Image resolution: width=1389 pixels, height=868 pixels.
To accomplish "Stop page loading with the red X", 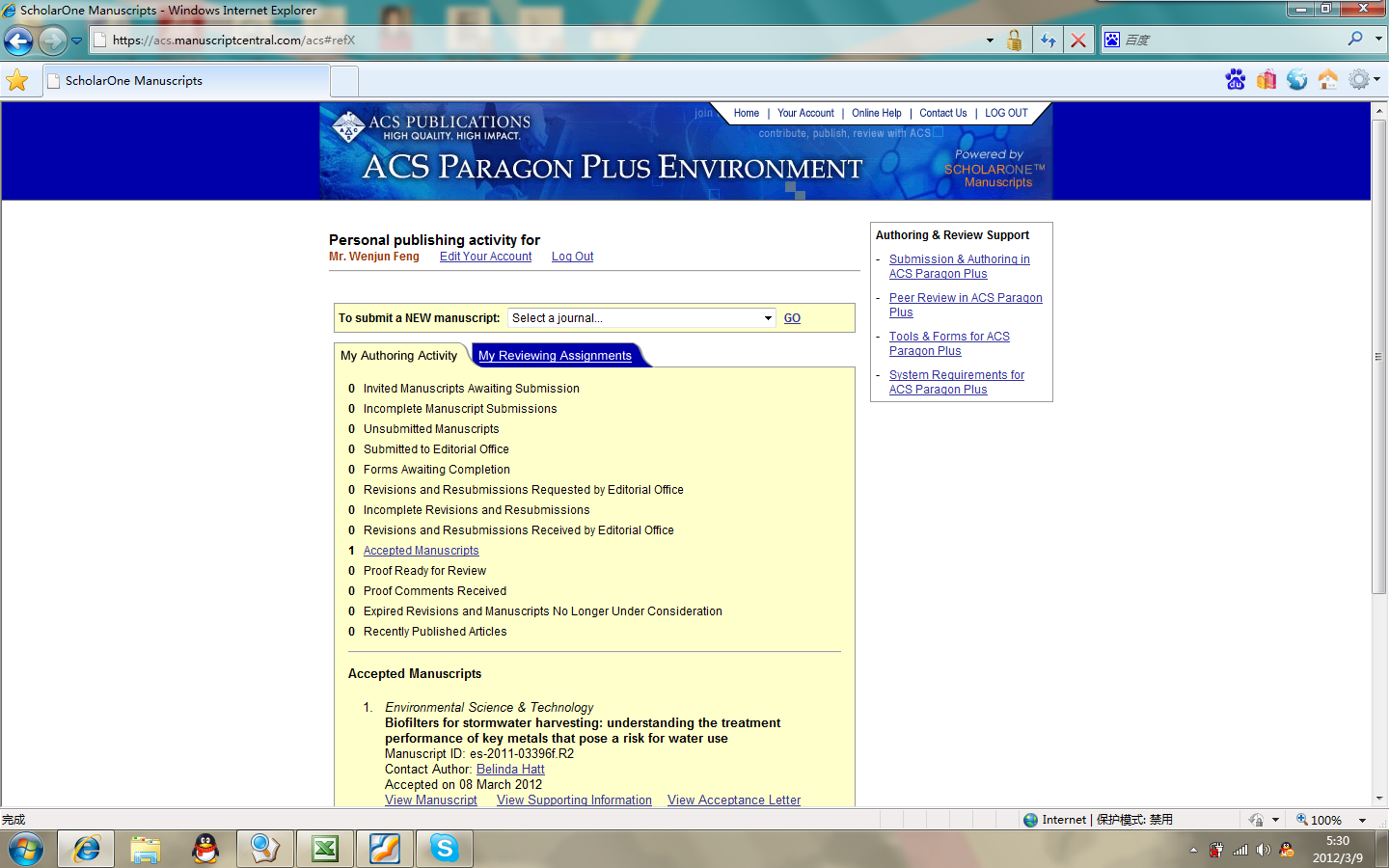I will click(x=1078, y=40).
